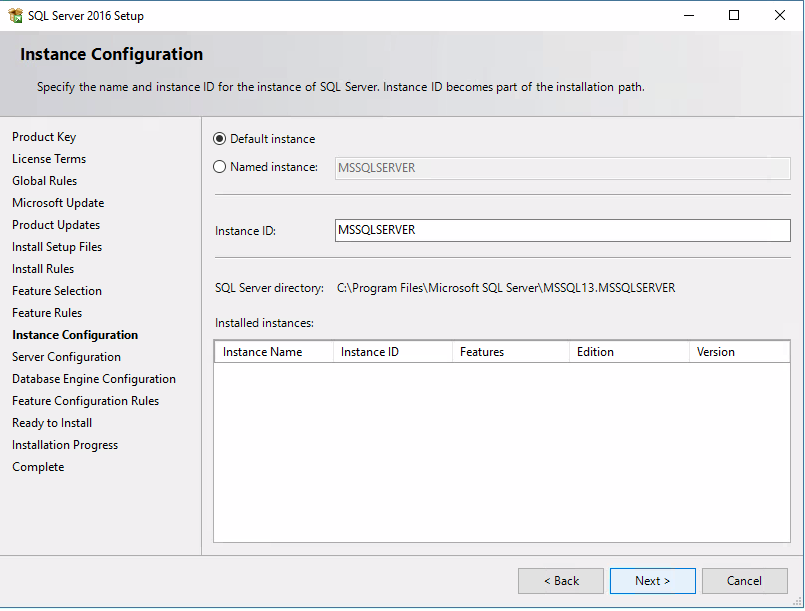Select Microsoft Update in the sidebar
This screenshot has width=805, height=611.
(x=57, y=202)
